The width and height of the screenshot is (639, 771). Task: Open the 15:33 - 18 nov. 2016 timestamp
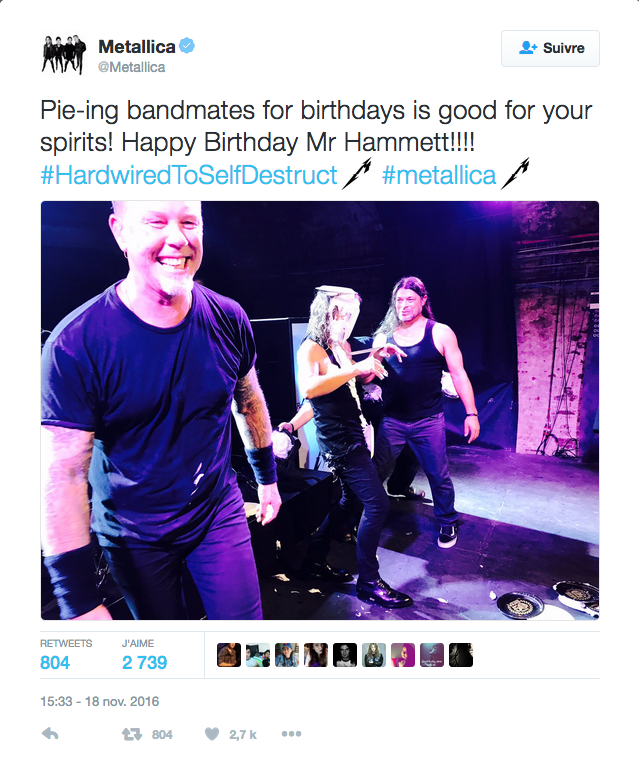click(x=100, y=701)
